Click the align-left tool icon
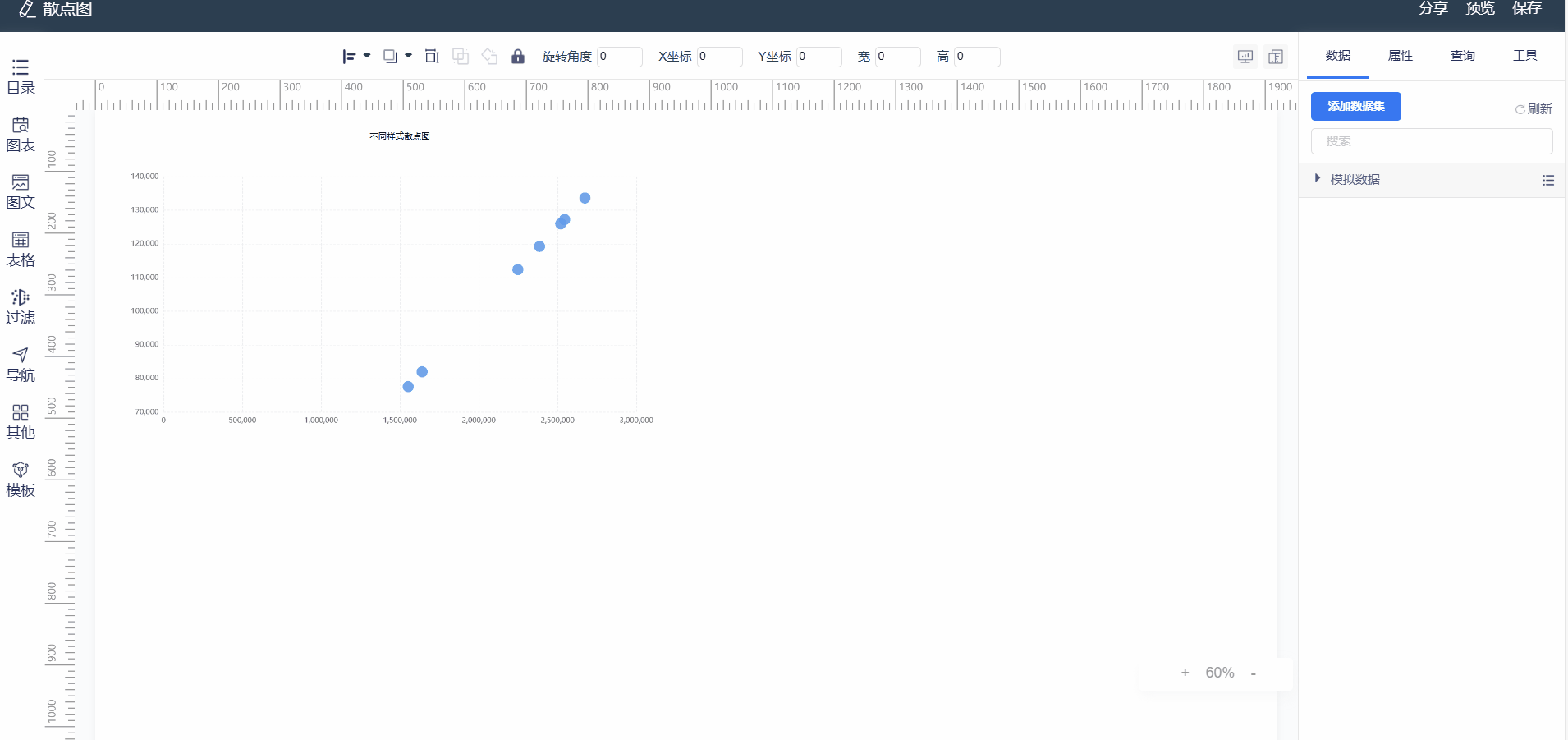 coord(349,57)
